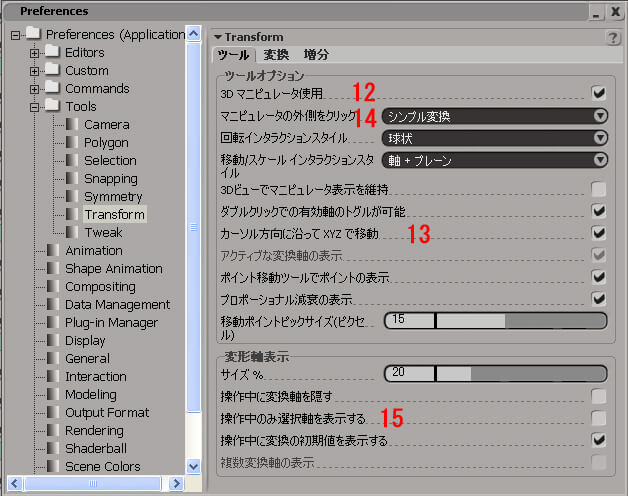The image size is (628, 496).
Task: Open the Camera preferences page
Action: click(107, 125)
